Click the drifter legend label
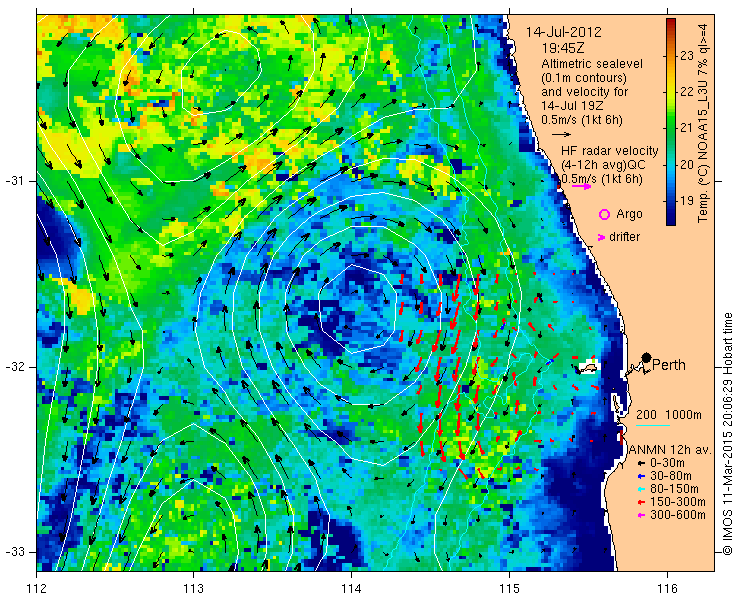The height and width of the screenshot is (600, 740). tap(624, 237)
